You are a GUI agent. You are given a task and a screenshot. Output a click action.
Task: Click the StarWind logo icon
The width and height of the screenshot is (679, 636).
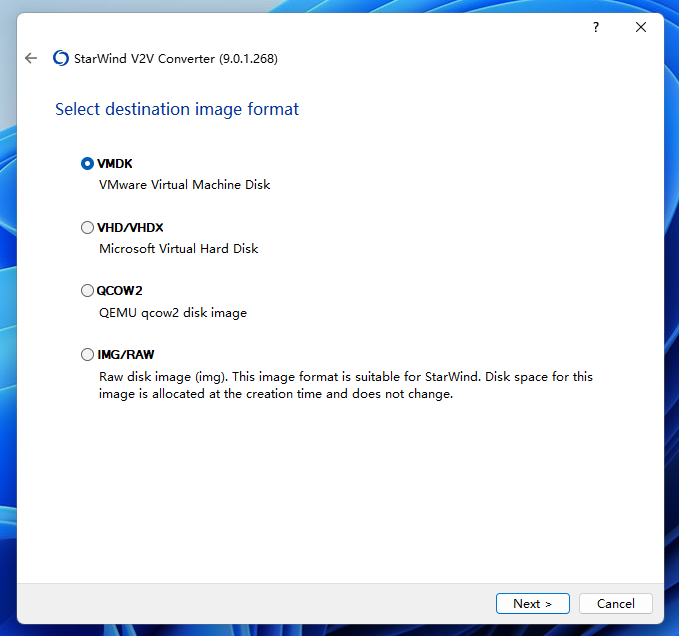(61, 58)
